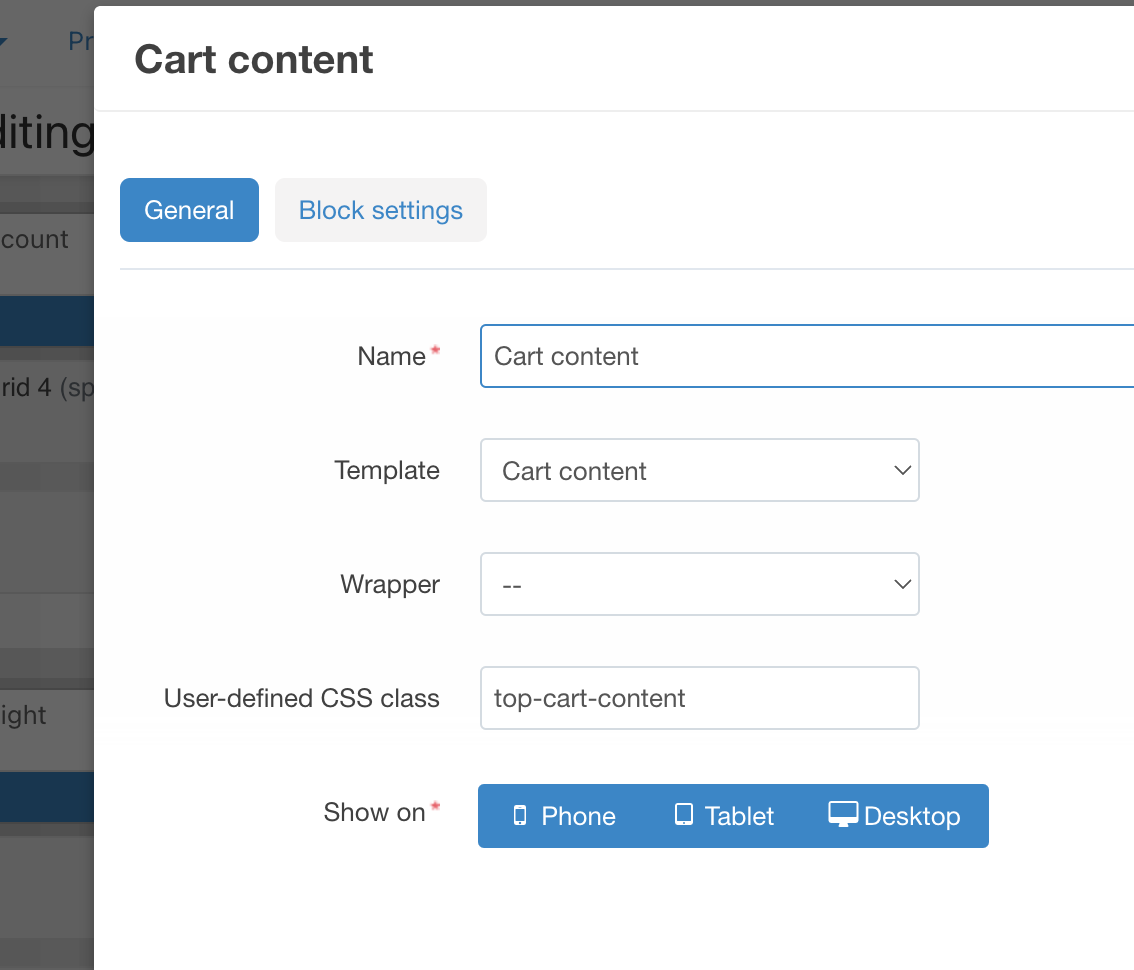Screen dimensions: 1134x970
Task: Expand the Wrapper dropdown
Action: pos(699,584)
